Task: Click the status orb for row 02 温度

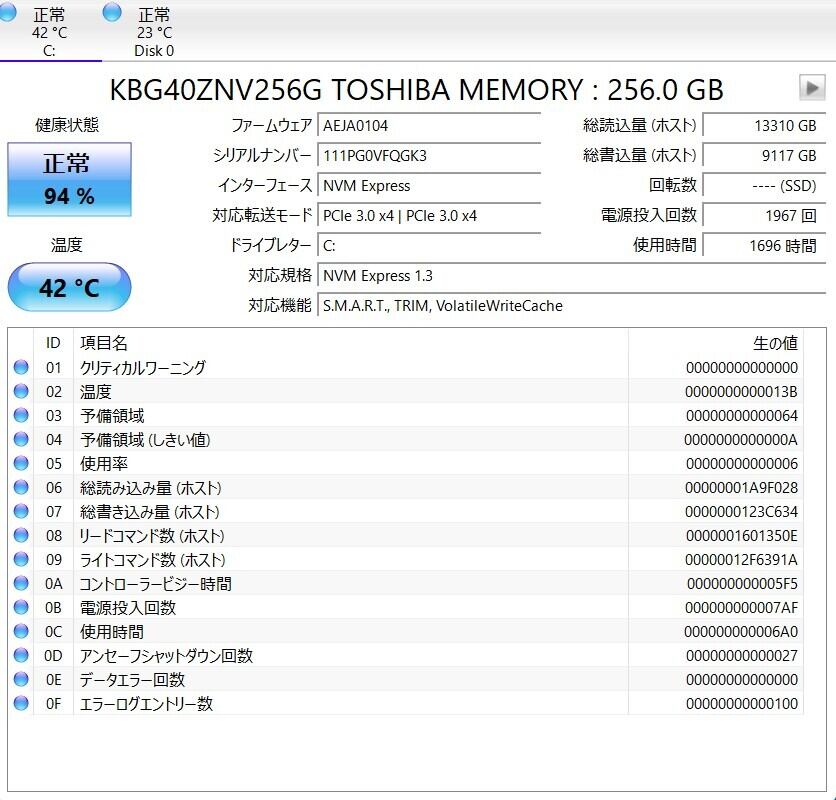Action: pyautogui.click(x=21, y=391)
